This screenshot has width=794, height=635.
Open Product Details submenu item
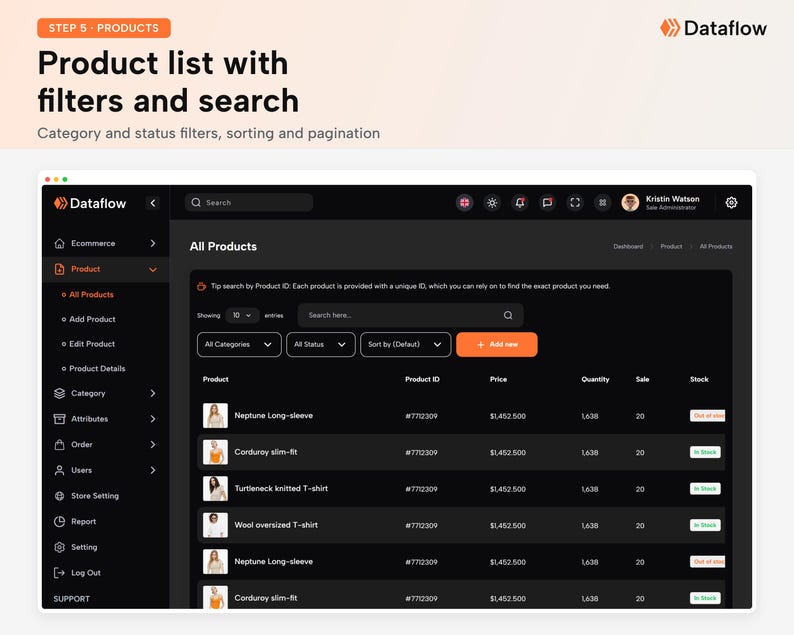coord(97,369)
